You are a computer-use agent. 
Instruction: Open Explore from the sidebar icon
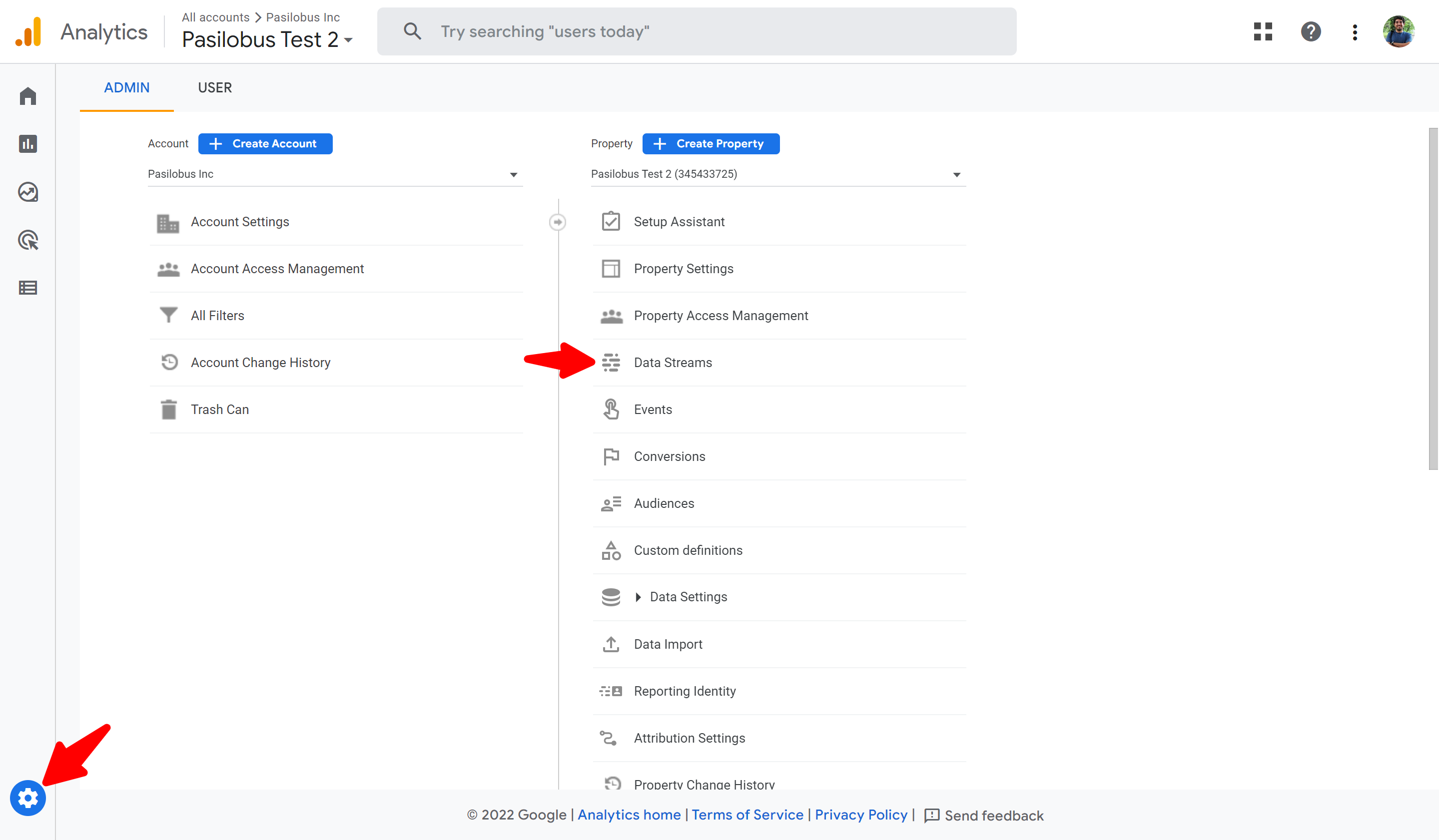tap(27, 192)
